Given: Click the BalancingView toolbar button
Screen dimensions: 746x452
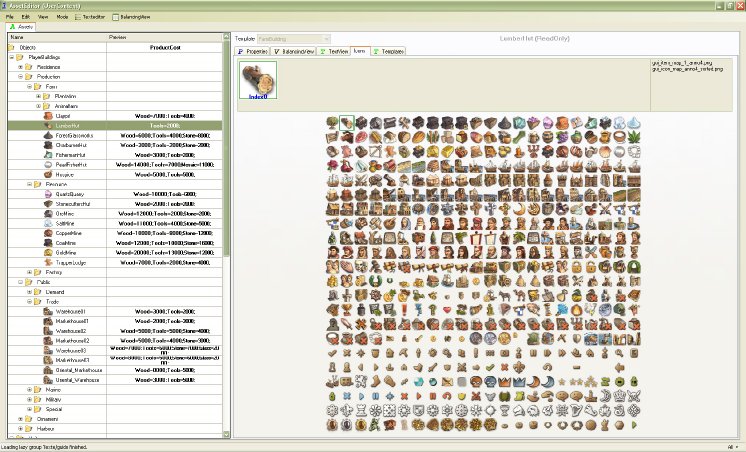Looking at the screenshot, I should [x=131, y=17].
